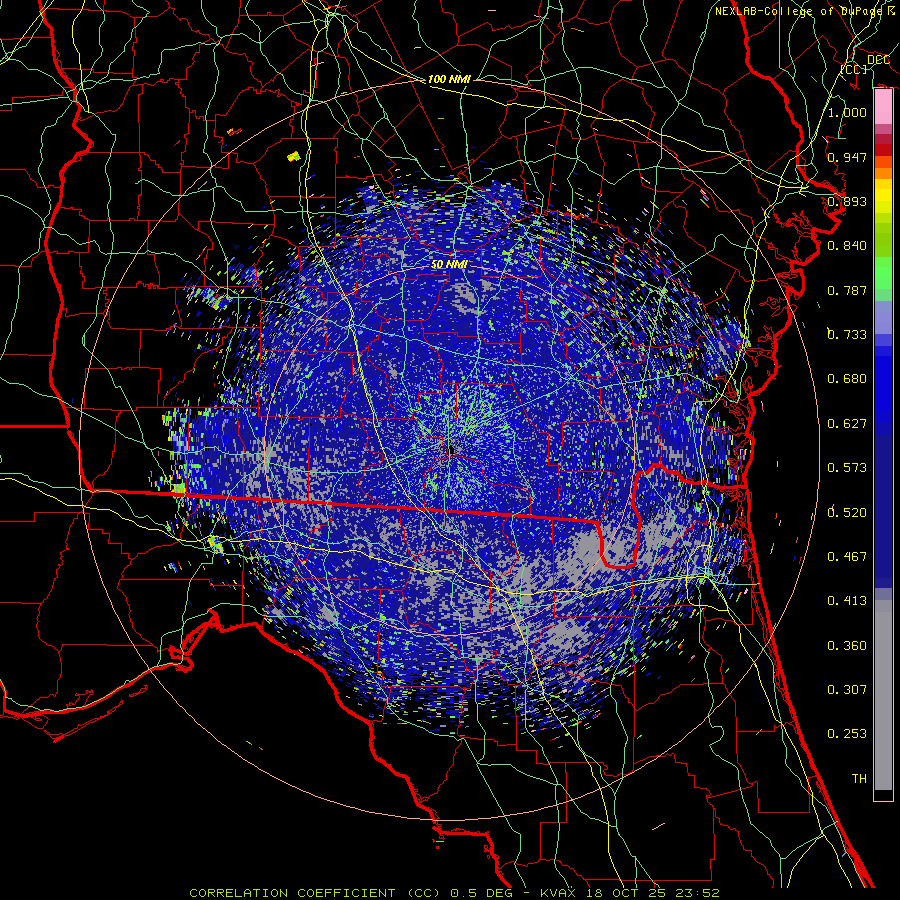Click the radar site marker at map center
This screenshot has height=900, width=900.
click(x=451, y=450)
